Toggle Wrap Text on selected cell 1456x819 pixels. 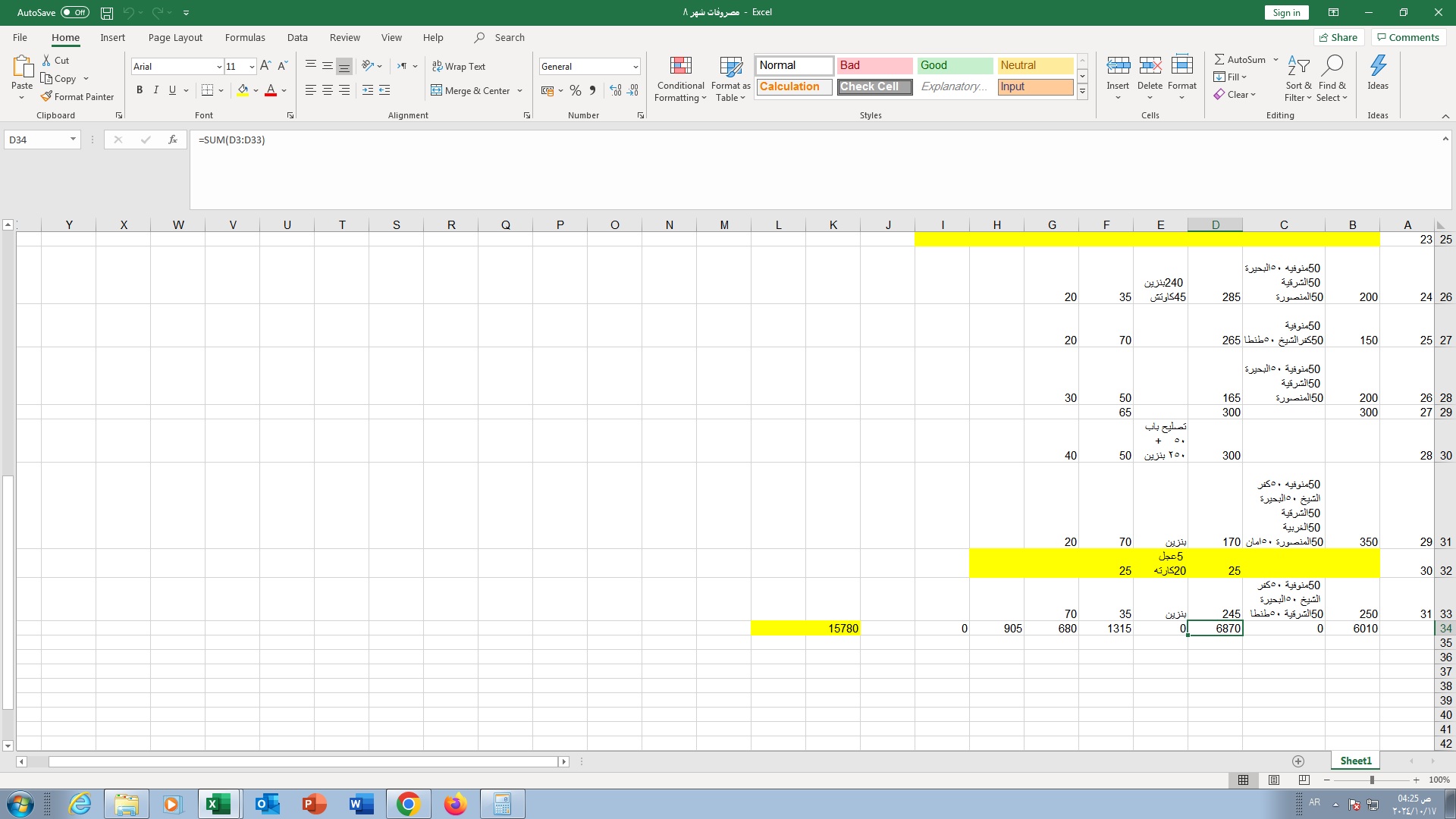pos(459,67)
